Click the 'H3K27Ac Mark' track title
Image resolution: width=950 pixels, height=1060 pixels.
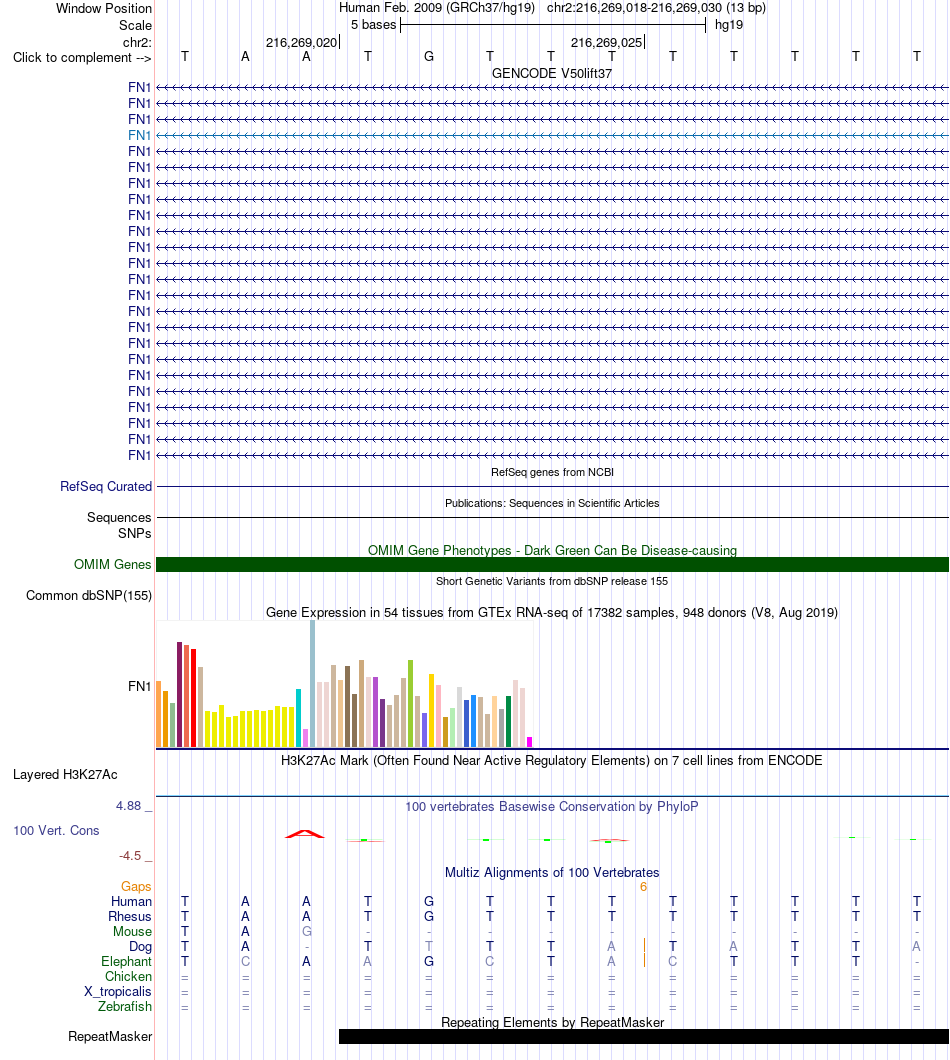pyautogui.click(x=552, y=761)
